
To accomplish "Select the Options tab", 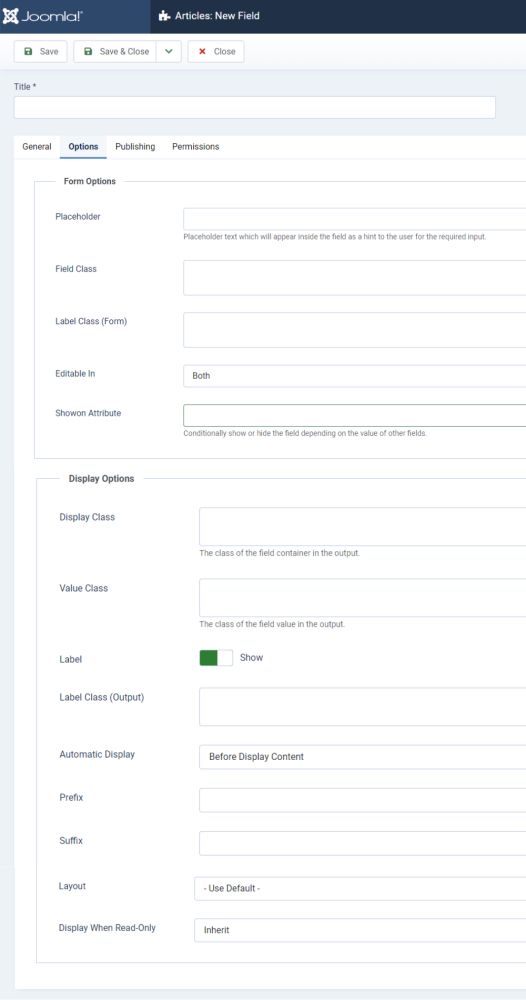I will (84, 147).
